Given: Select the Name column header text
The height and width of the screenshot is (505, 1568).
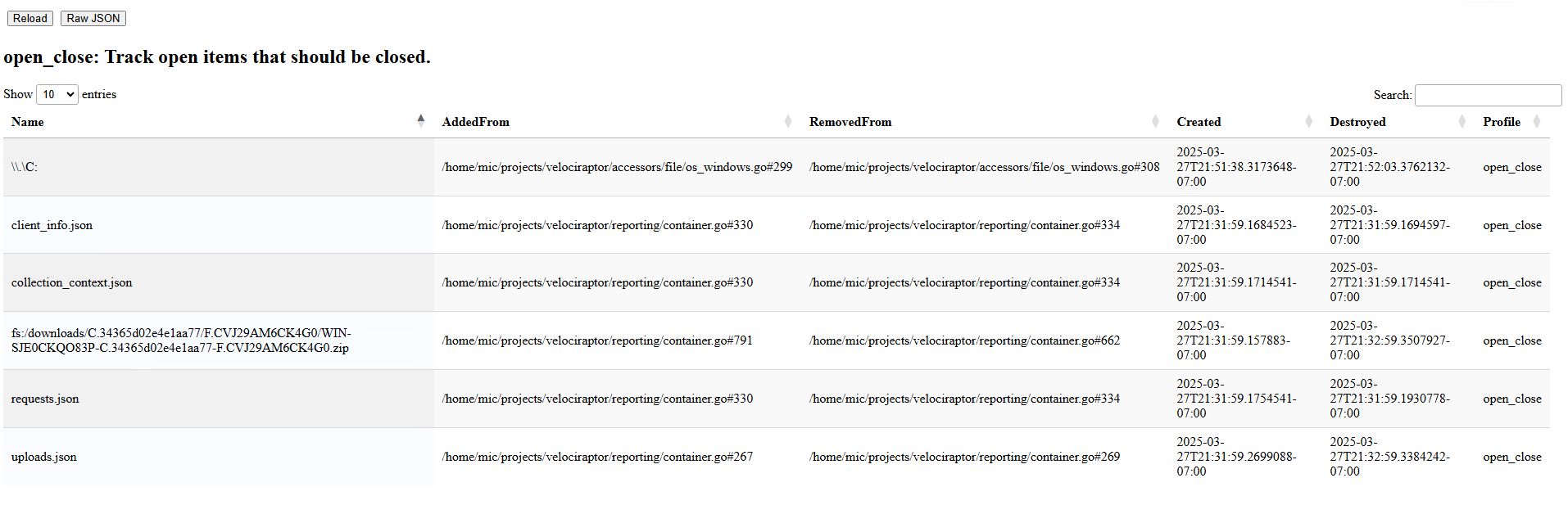Looking at the screenshot, I should click(28, 122).
